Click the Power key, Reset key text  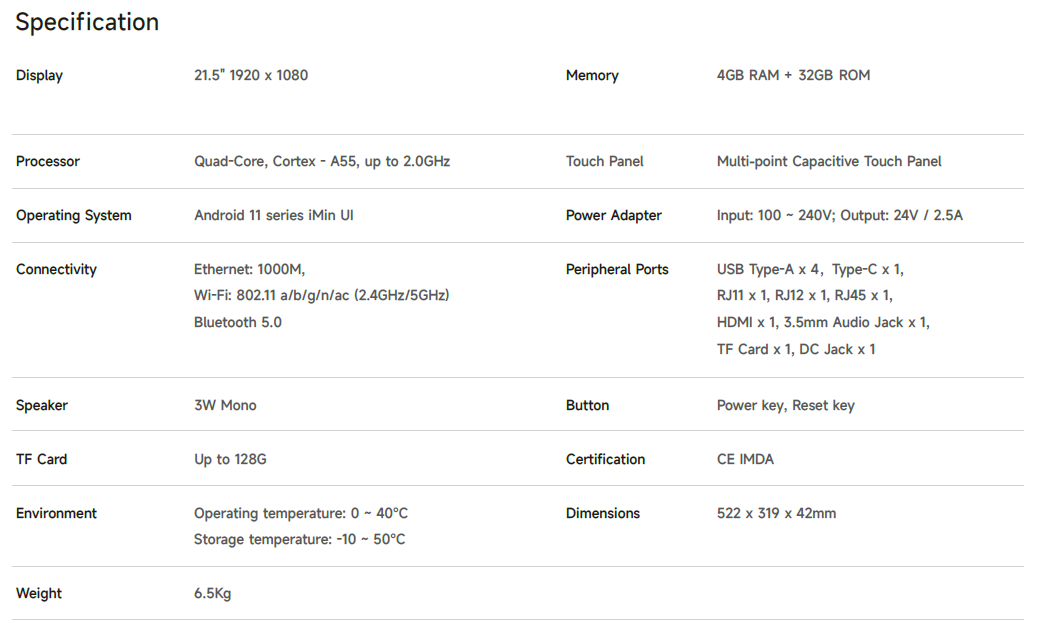(786, 406)
